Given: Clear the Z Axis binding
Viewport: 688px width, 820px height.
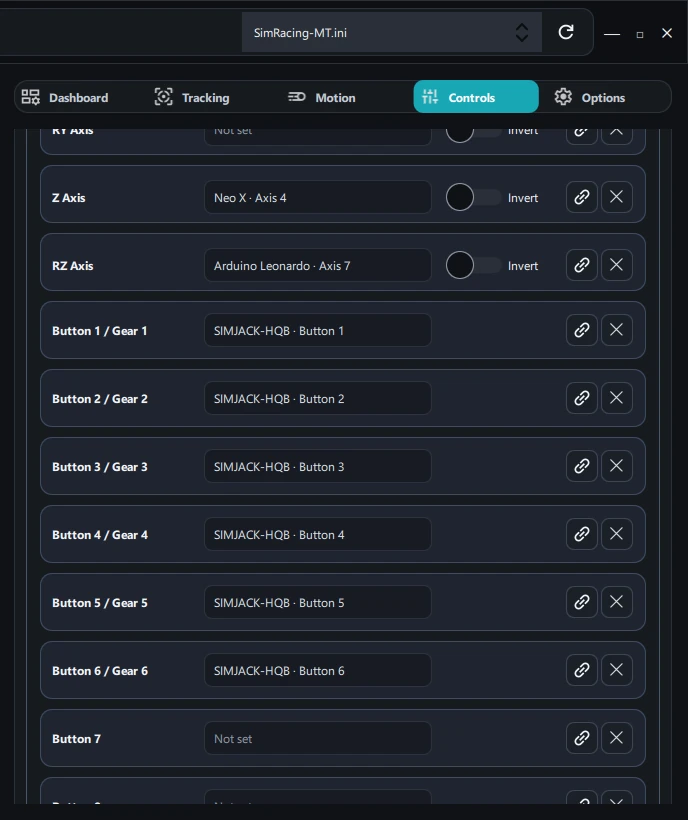Looking at the screenshot, I should (616, 197).
